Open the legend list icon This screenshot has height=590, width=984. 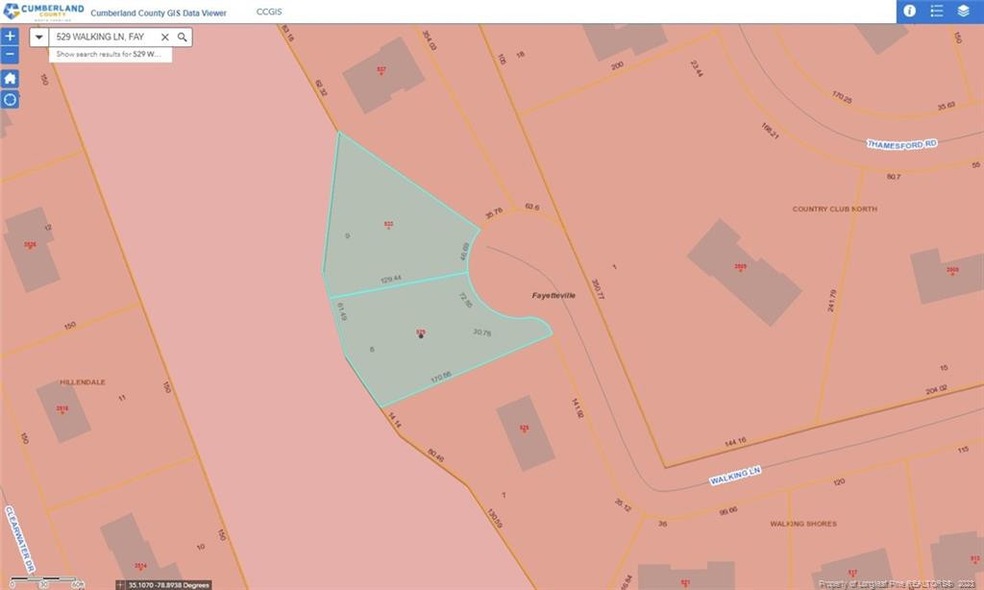pyautogui.click(x=937, y=12)
